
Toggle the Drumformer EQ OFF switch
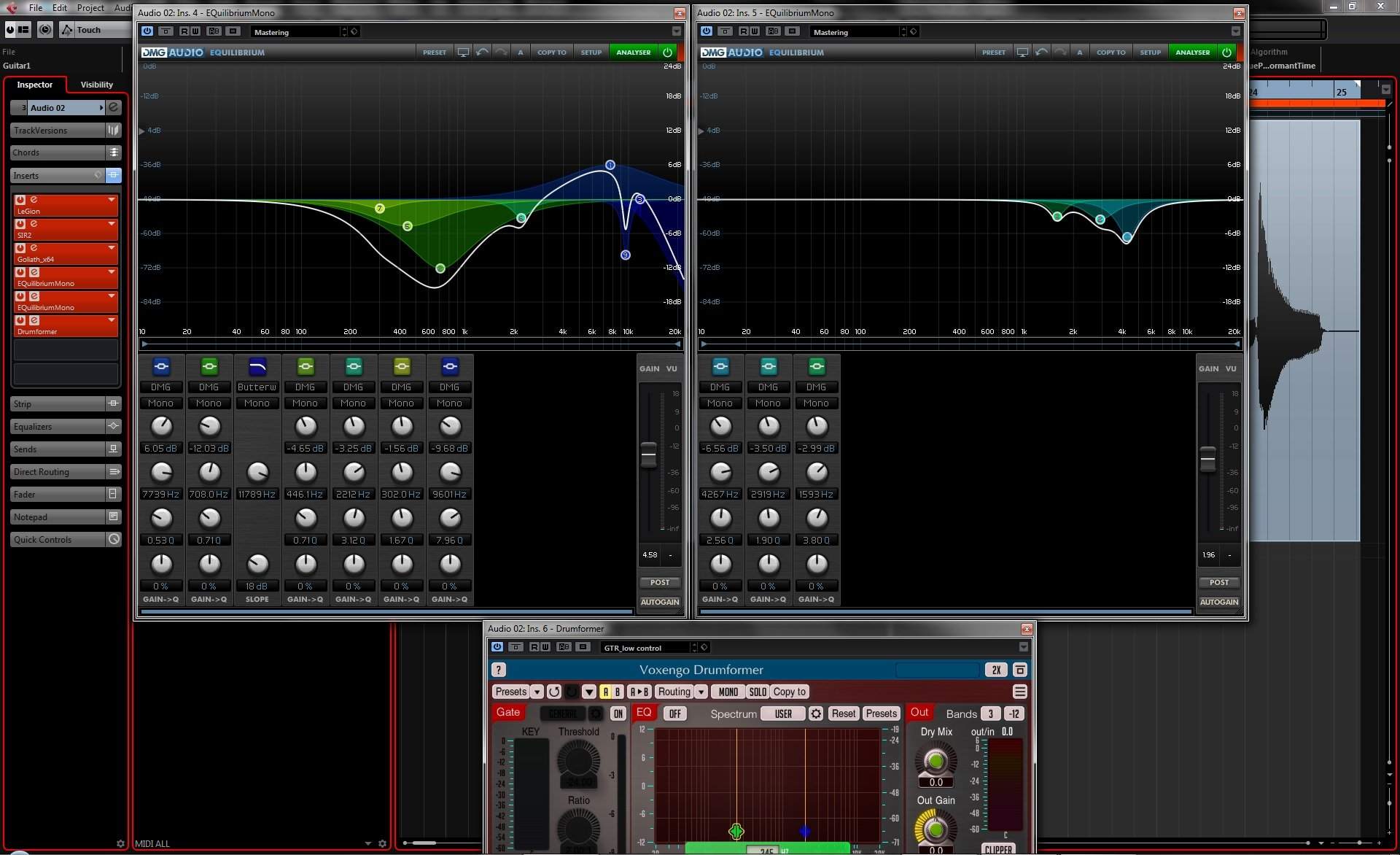click(675, 713)
